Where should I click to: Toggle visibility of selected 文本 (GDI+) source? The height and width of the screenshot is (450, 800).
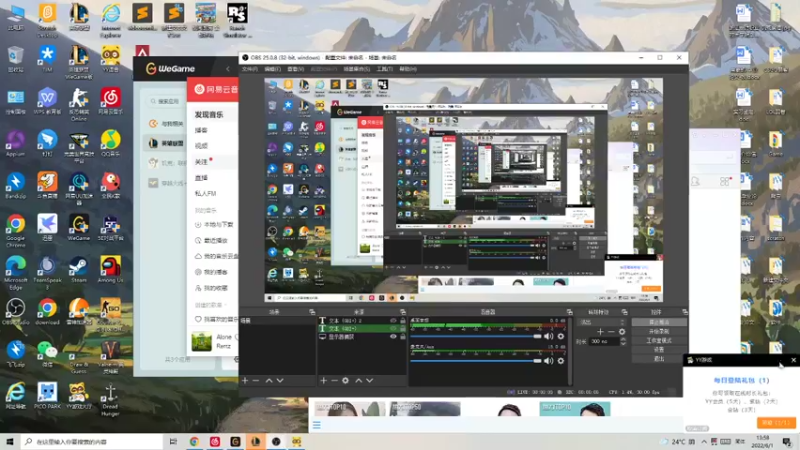[x=393, y=329]
